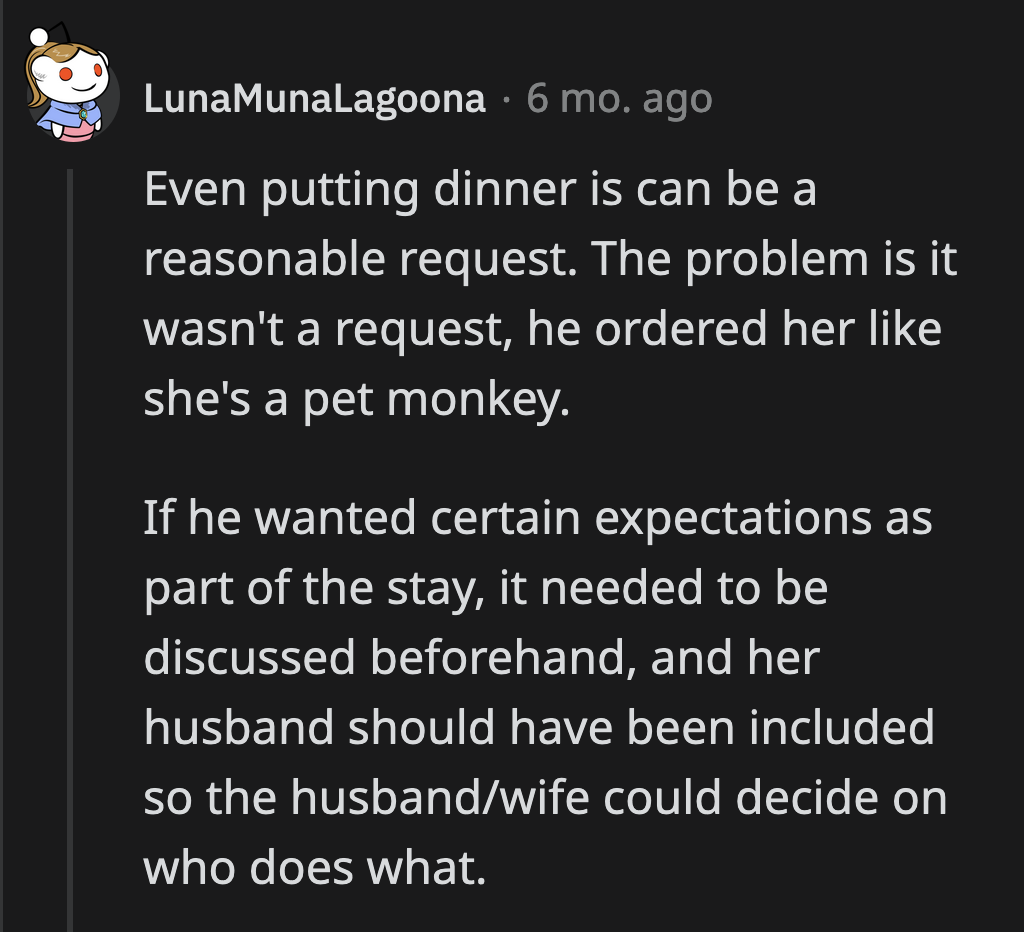Click the Reddit mascot's red eye
Image resolution: width=1024 pixels, height=932 pixels.
click(66, 74)
